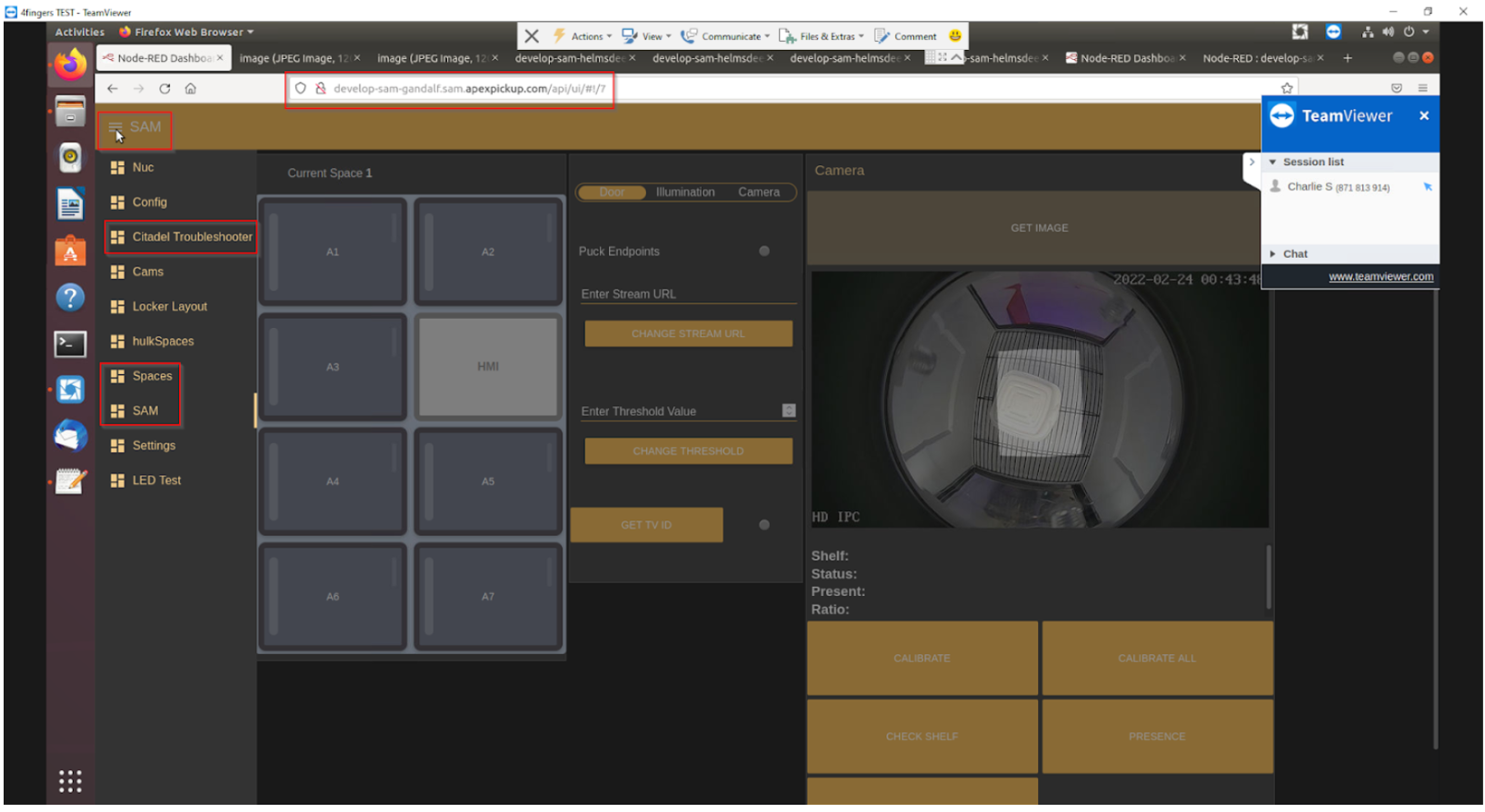1485x812 pixels.
Task: Open the Help icon in the dock
Action: [70, 298]
